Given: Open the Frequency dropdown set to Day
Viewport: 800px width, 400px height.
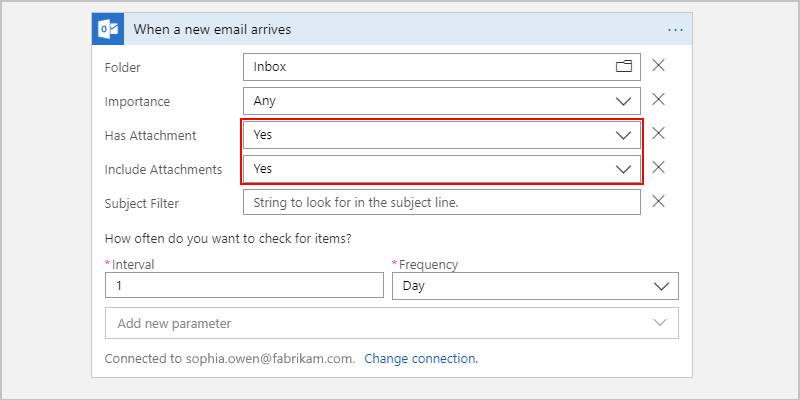Looking at the screenshot, I should click(x=535, y=286).
